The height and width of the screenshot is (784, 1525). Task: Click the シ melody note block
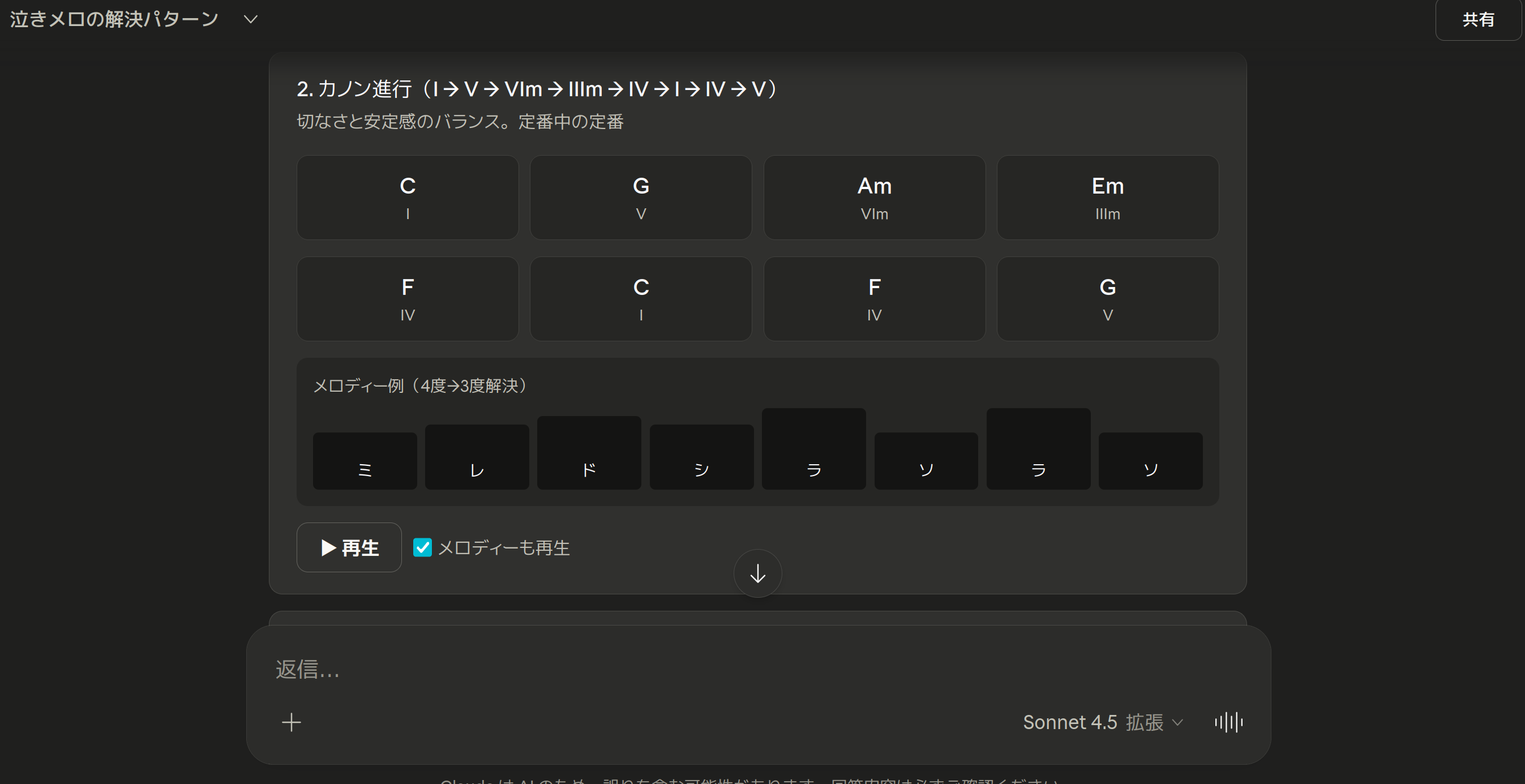click(x=701, y=457)
